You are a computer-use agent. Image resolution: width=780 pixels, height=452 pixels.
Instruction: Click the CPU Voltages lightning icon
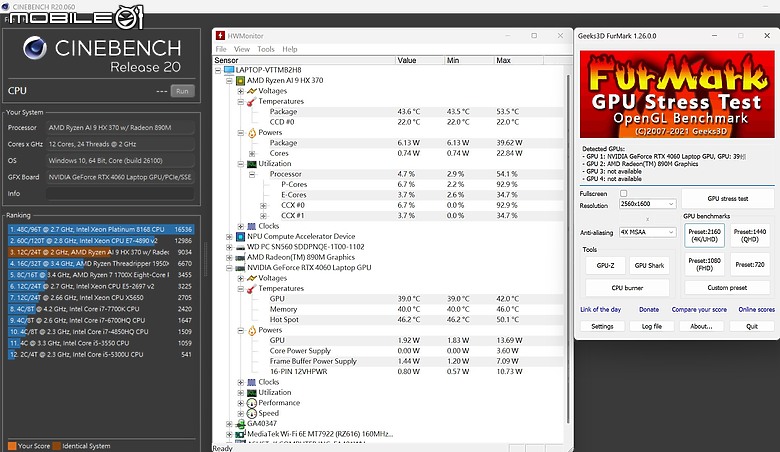252,91
